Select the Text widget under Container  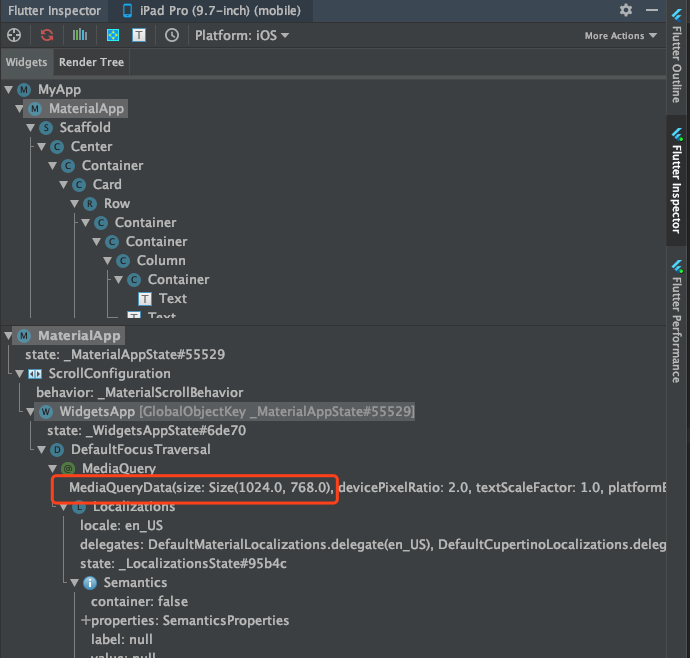coord(173,298)
